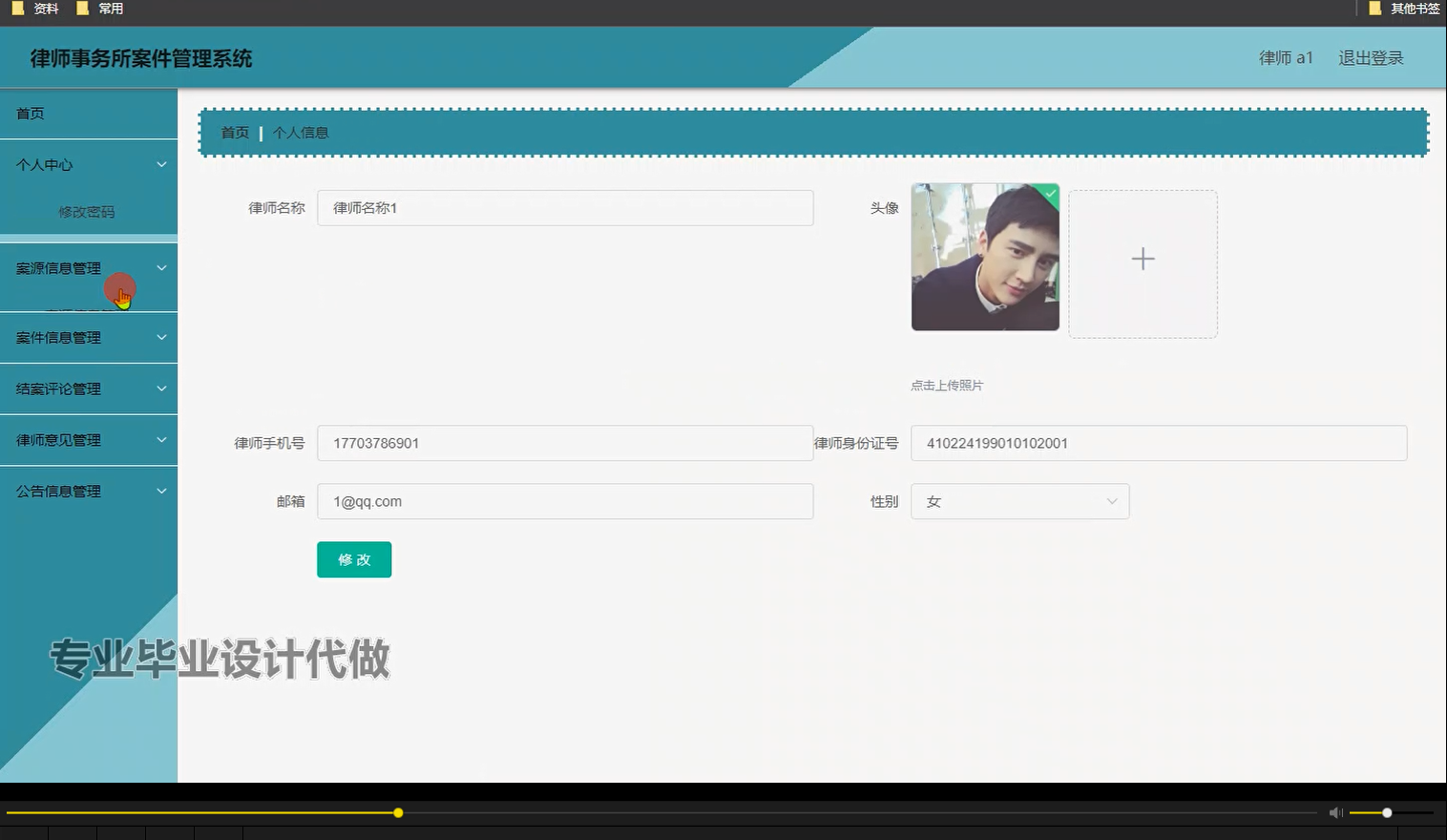Adjust the volume slider handle

coord(1385,812)
